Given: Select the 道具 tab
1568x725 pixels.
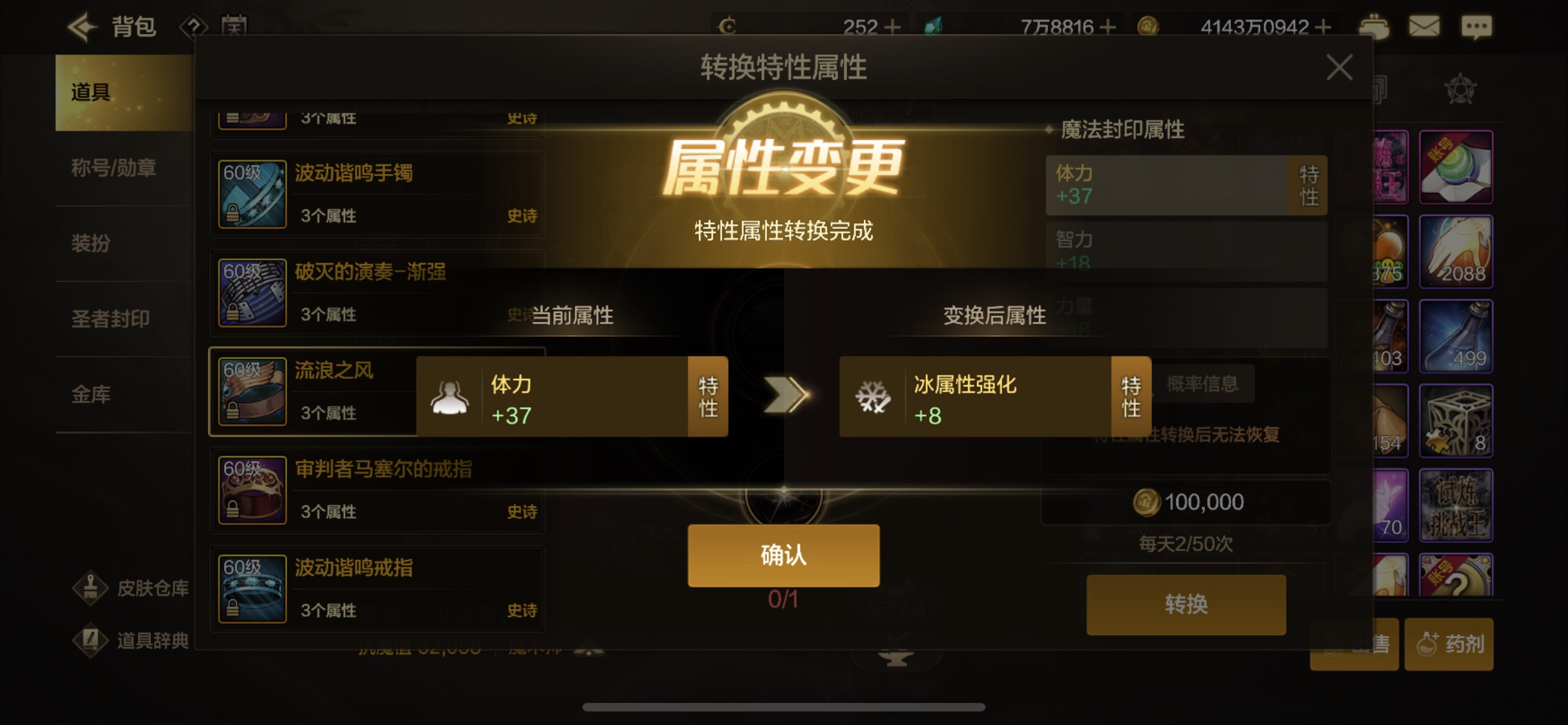Looking at the screenshot, I should [124, 93].
